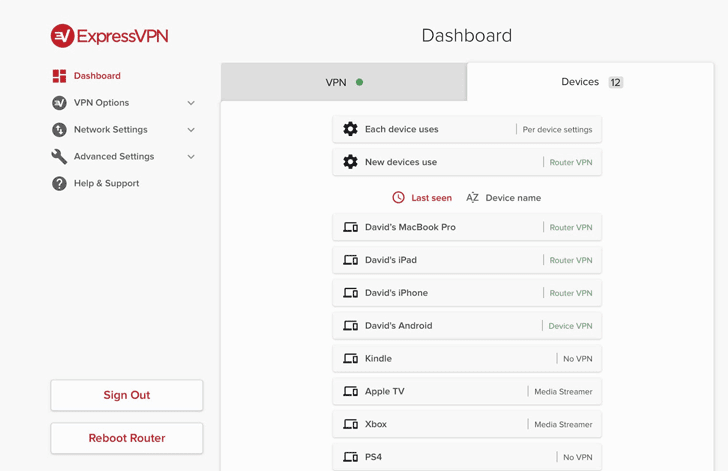This screenshot has height=471, width=728.
Task: Click the AZ sort icon
Action: point(473,198)
